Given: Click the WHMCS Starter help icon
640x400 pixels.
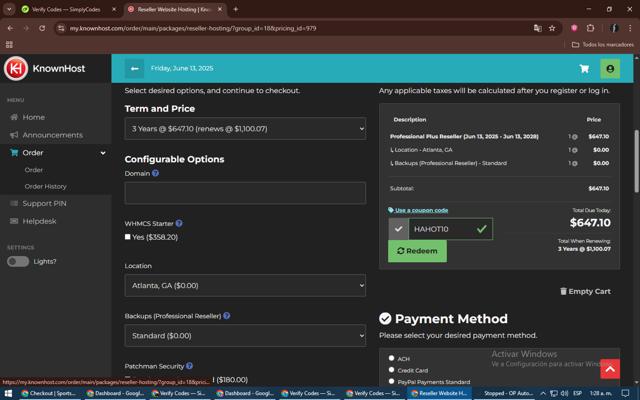Looking at the screenshot, I should click(179, 223).
